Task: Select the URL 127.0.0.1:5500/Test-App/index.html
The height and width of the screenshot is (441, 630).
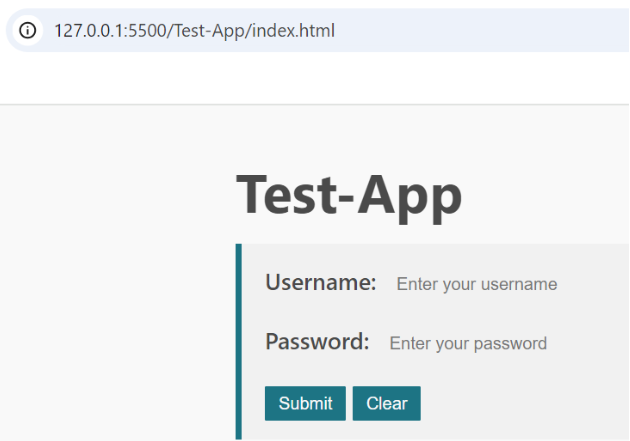Action: pos(194,31)
